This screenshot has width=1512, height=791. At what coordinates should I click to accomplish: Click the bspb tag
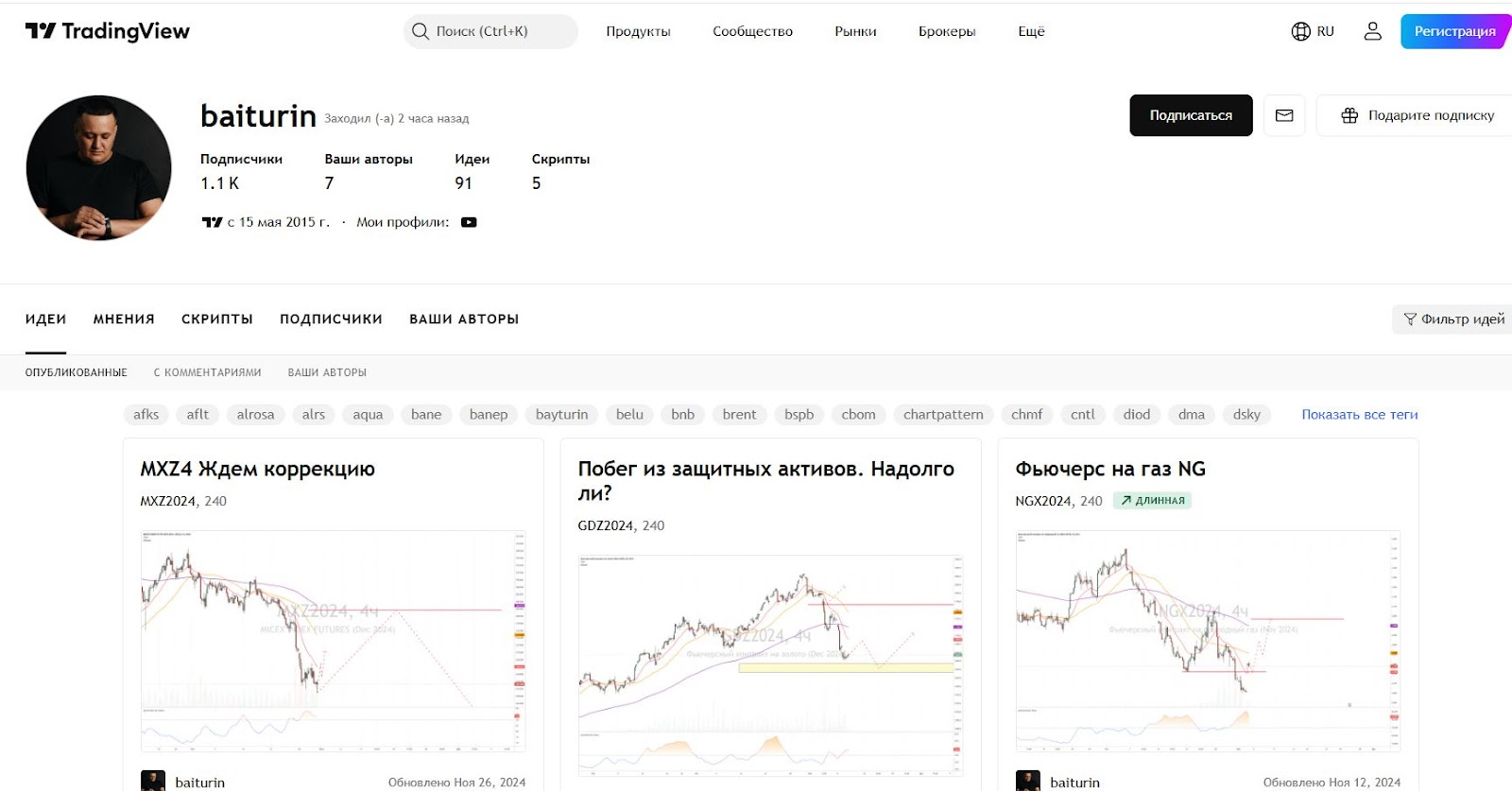point(799,414)
